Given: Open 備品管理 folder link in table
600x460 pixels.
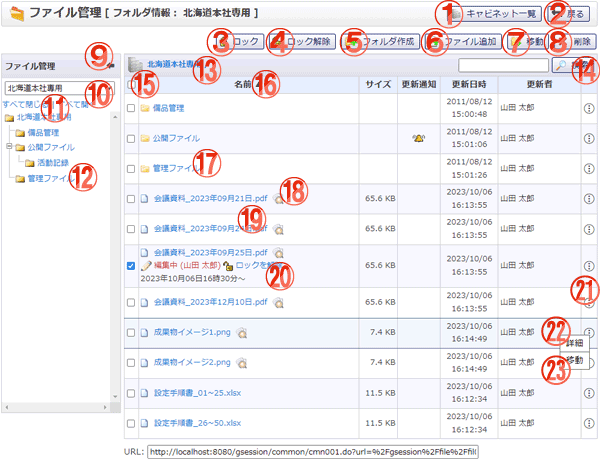Looking at the screenshot, I should (x=168, y=108).
